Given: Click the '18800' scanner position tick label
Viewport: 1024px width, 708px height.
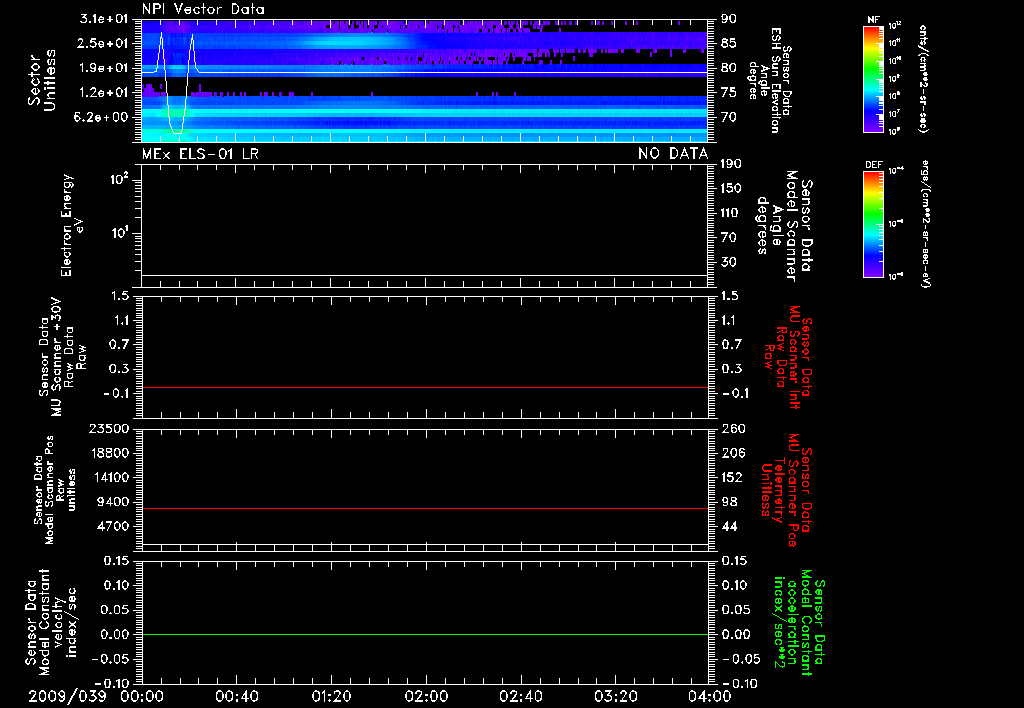Looking at the screenshot, I should point(108,453).
